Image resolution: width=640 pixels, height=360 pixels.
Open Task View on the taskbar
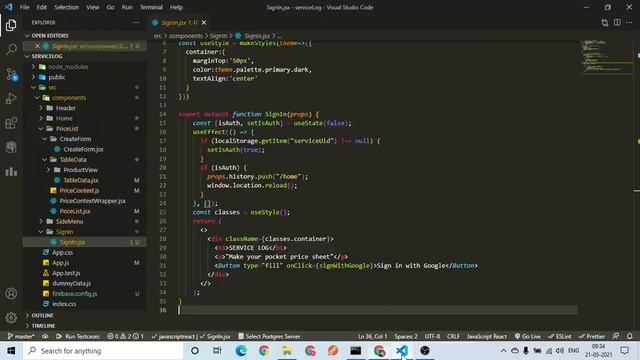click(217, 351)
